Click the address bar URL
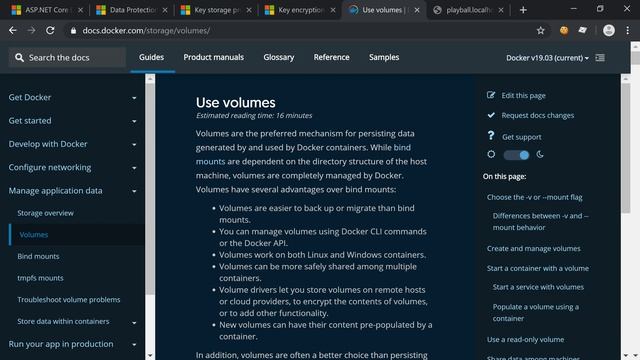The width and height of the screenshot is (640, 360). [x=146, y=31]
